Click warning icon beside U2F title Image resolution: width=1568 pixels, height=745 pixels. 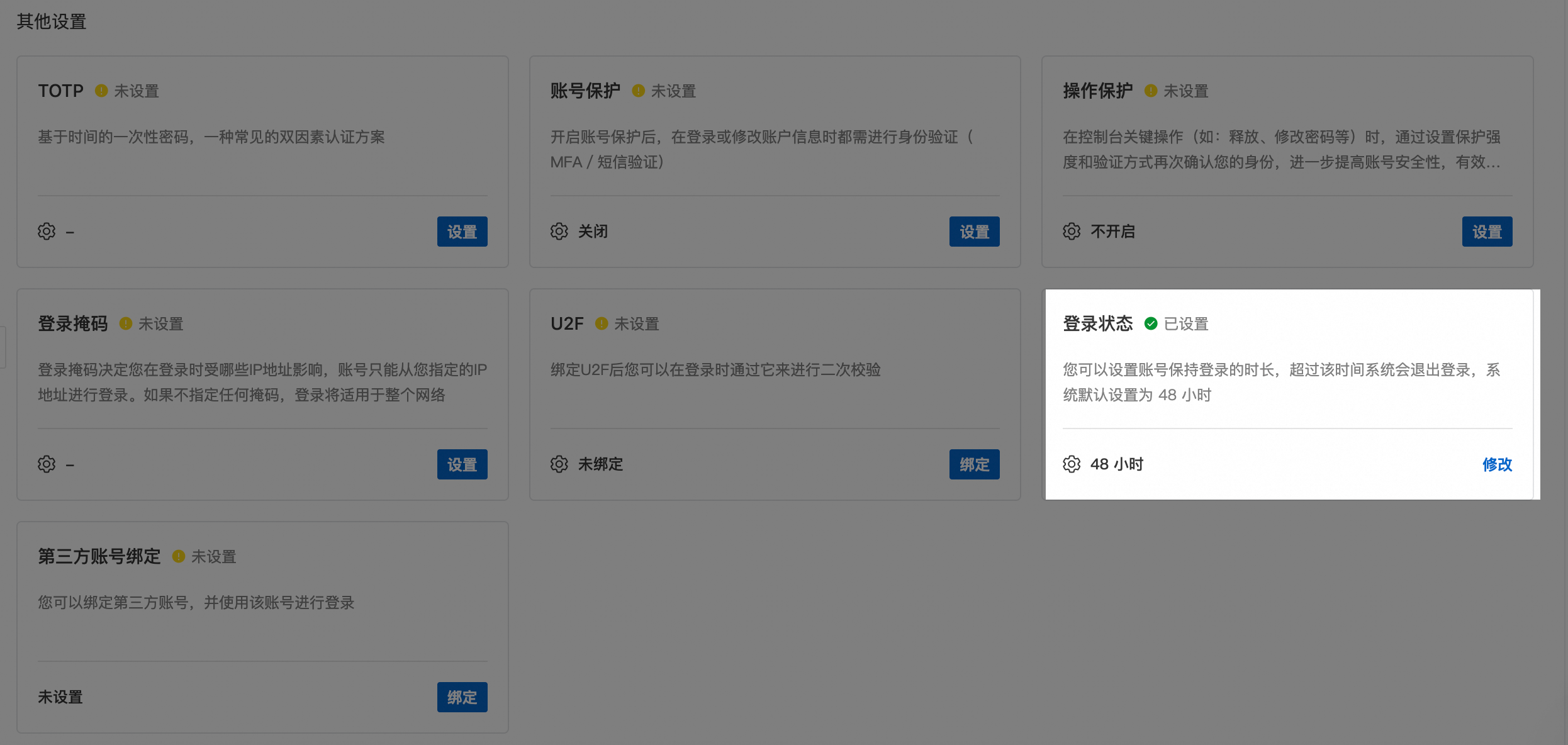click(x=602, y=323)
